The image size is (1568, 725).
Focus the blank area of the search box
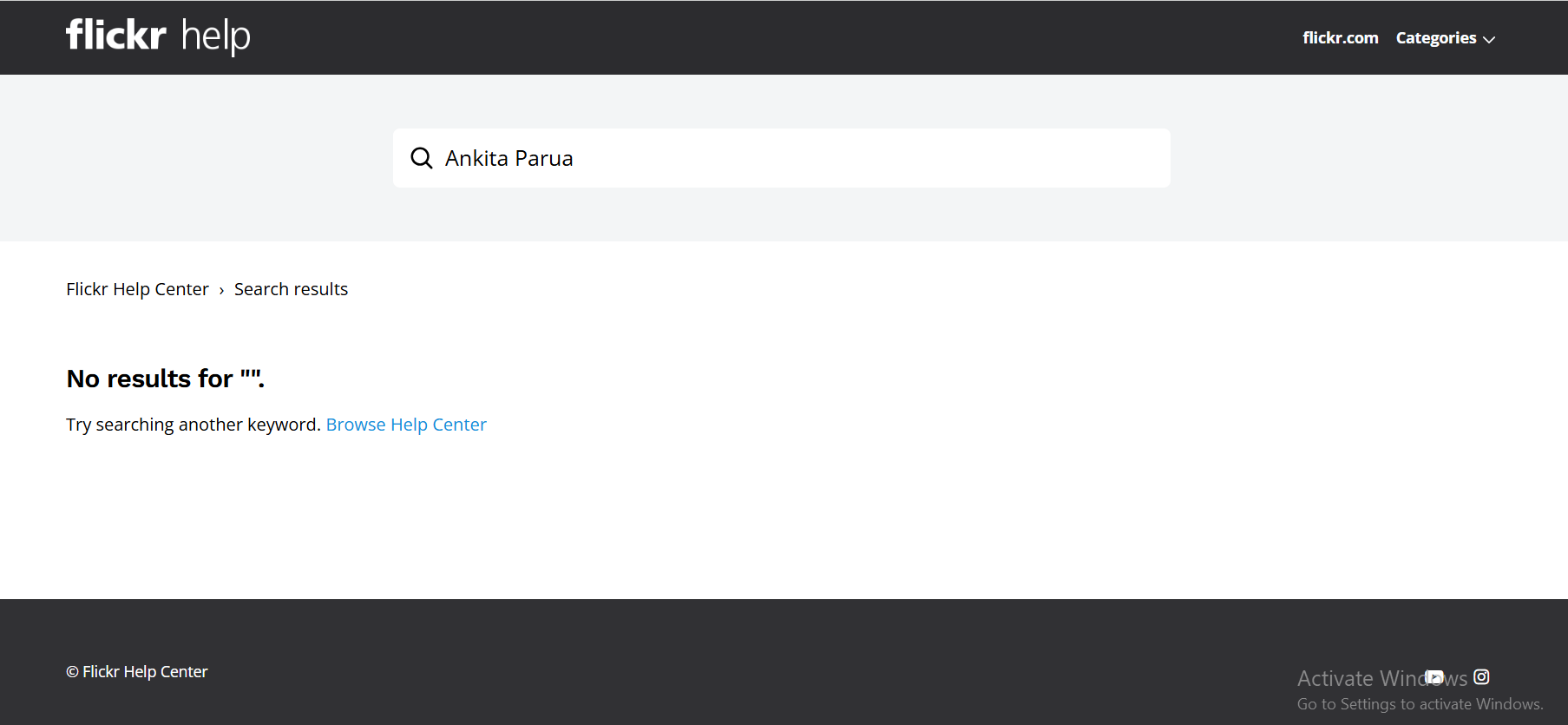coord(868,158)
